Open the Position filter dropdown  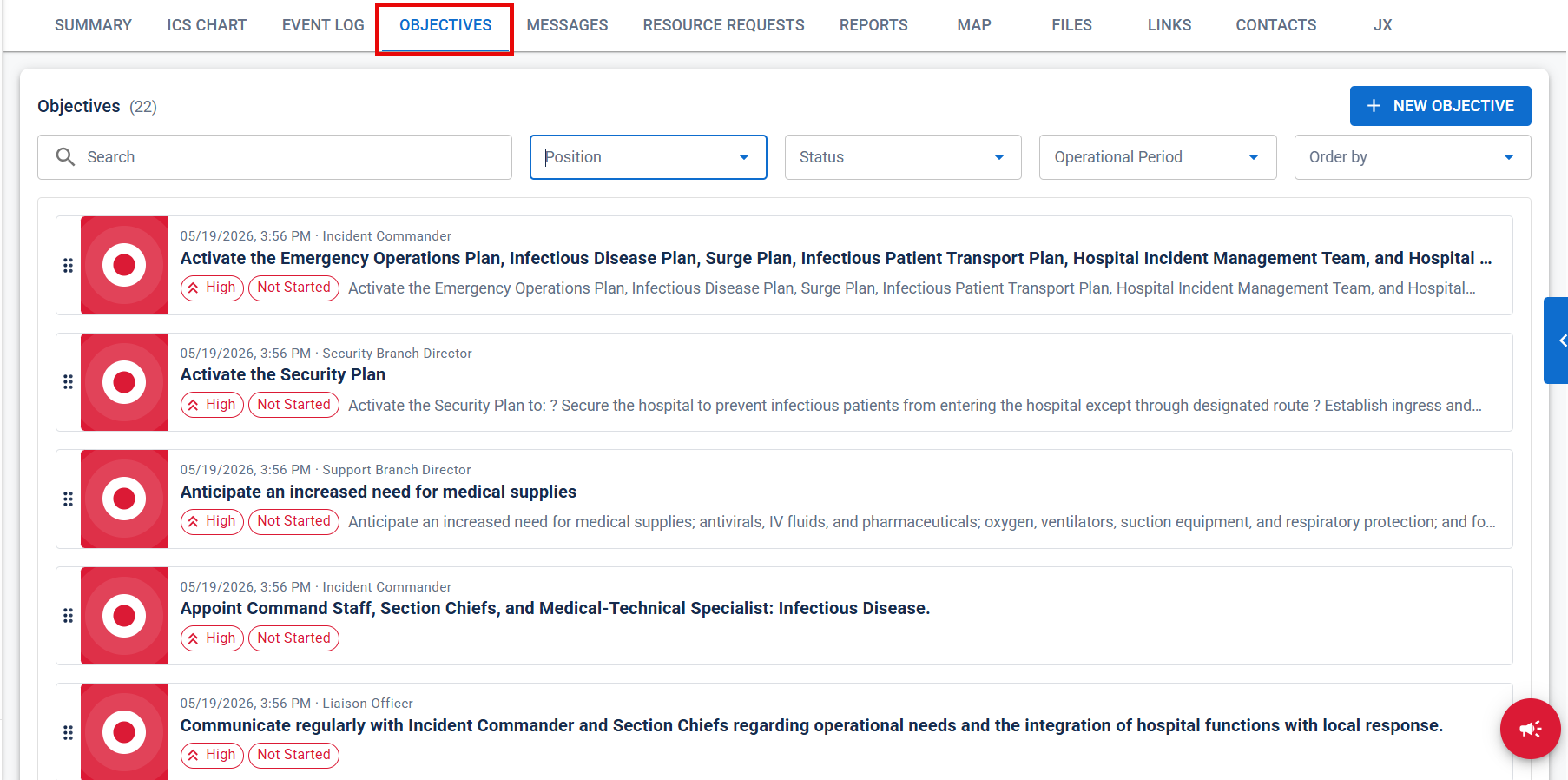tap(648, 157)
